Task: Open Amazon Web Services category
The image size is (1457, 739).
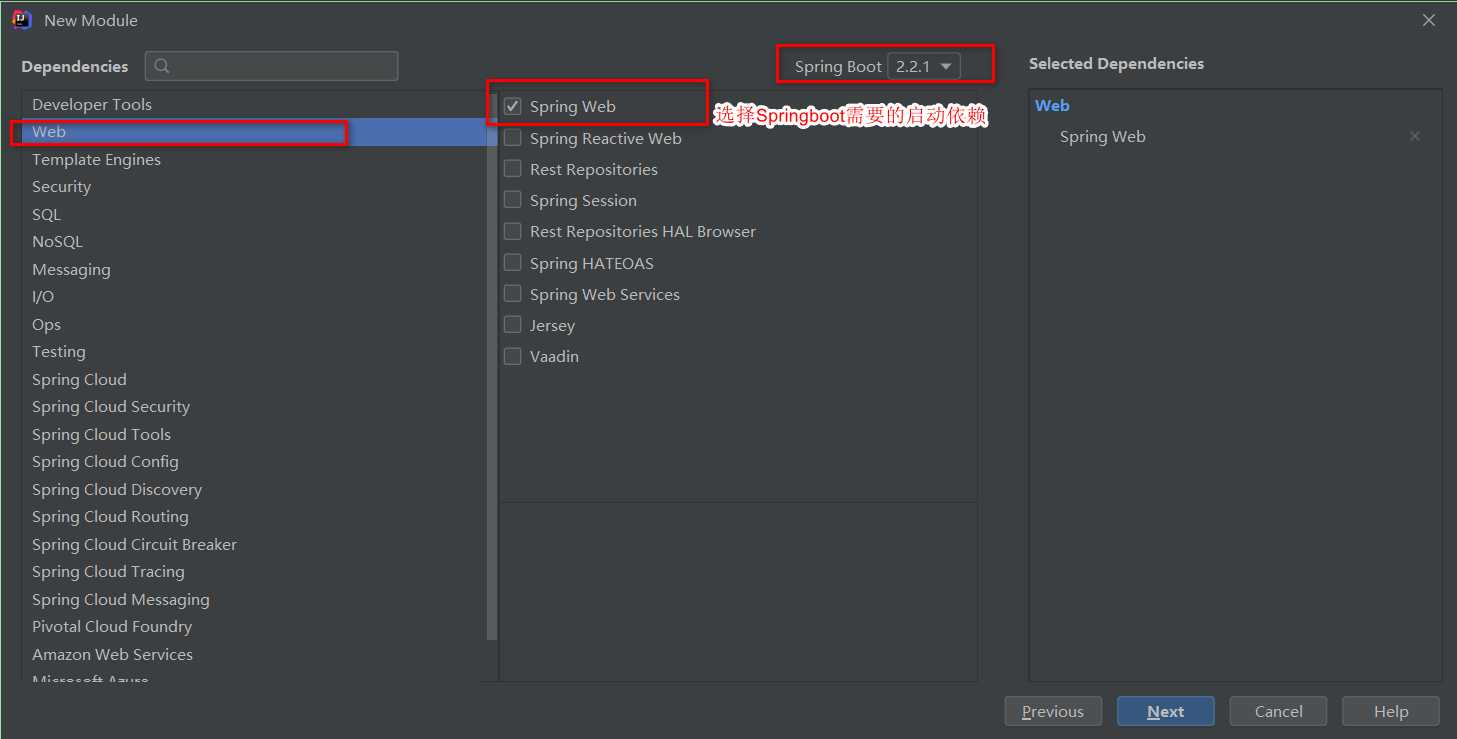Action: click(x=254, y=654)
